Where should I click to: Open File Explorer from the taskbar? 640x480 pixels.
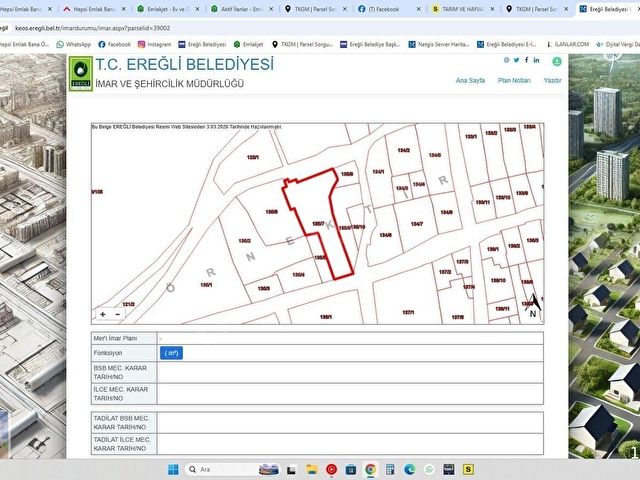tap(312, 469)
